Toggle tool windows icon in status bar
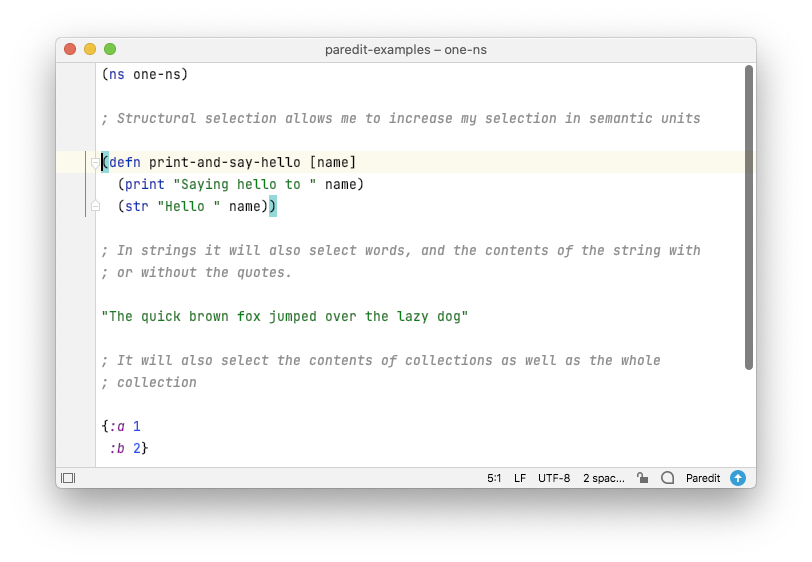 point(68,478)
